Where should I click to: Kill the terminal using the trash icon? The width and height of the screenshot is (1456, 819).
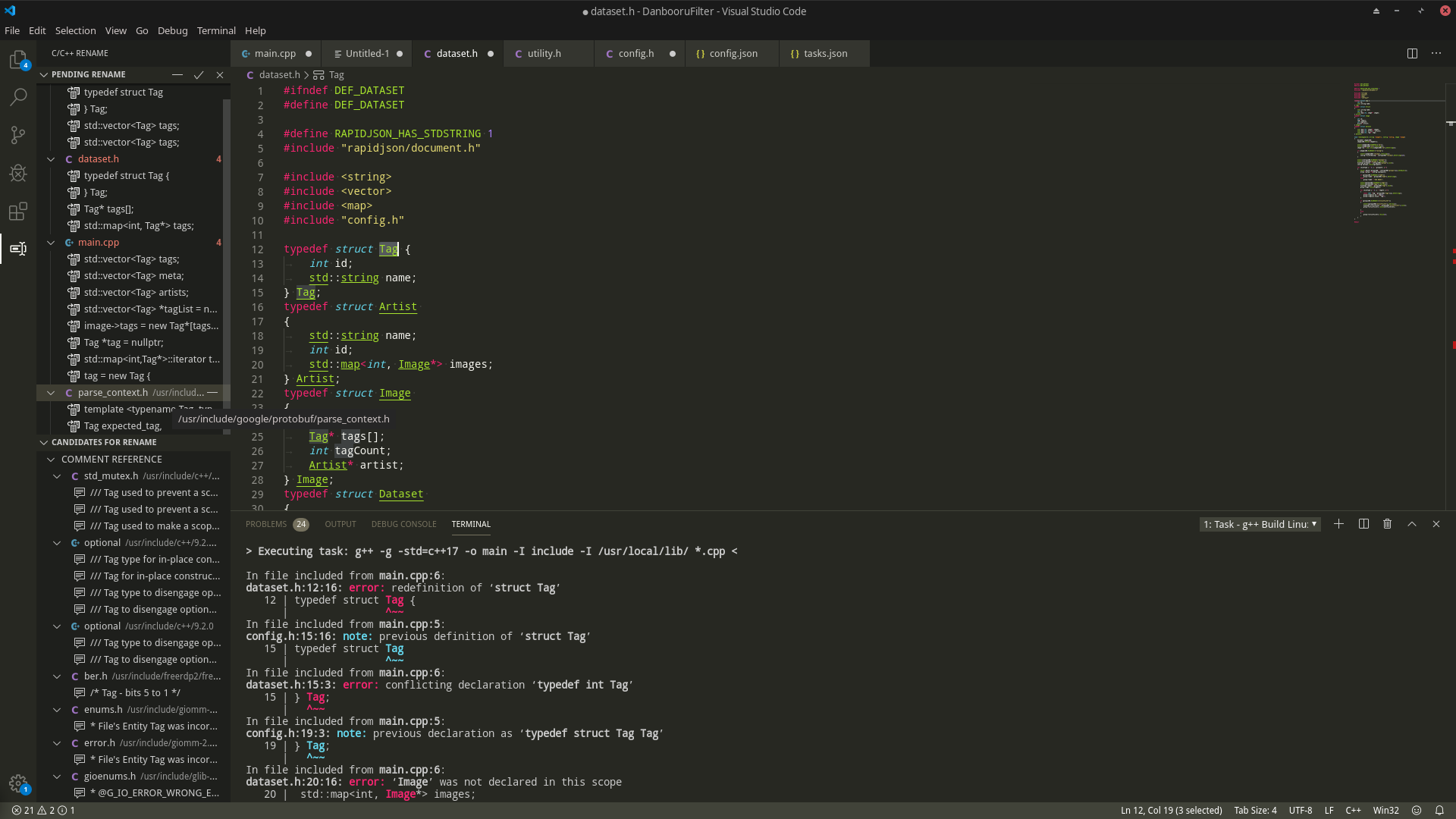[1387, 524]
